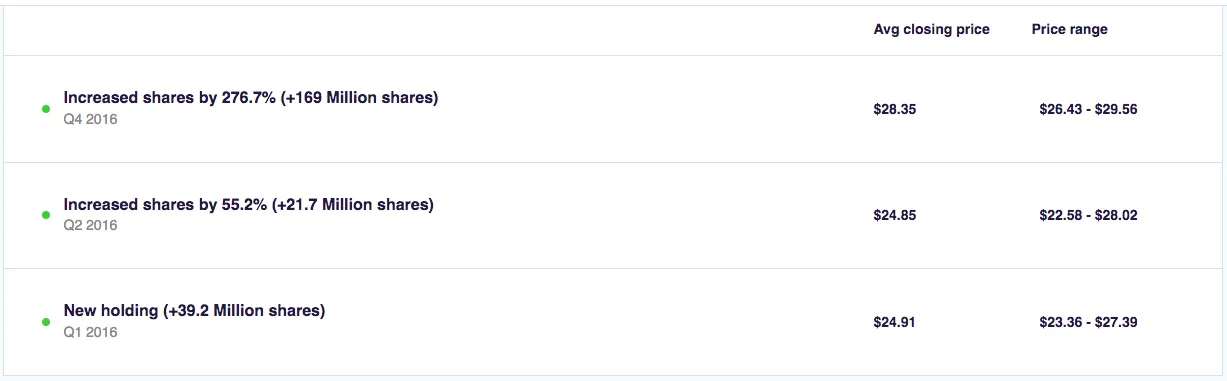Screen dimensions: 1227x381
Task: Click the Q4 2016 quarter label
Action: click(90, 119)
